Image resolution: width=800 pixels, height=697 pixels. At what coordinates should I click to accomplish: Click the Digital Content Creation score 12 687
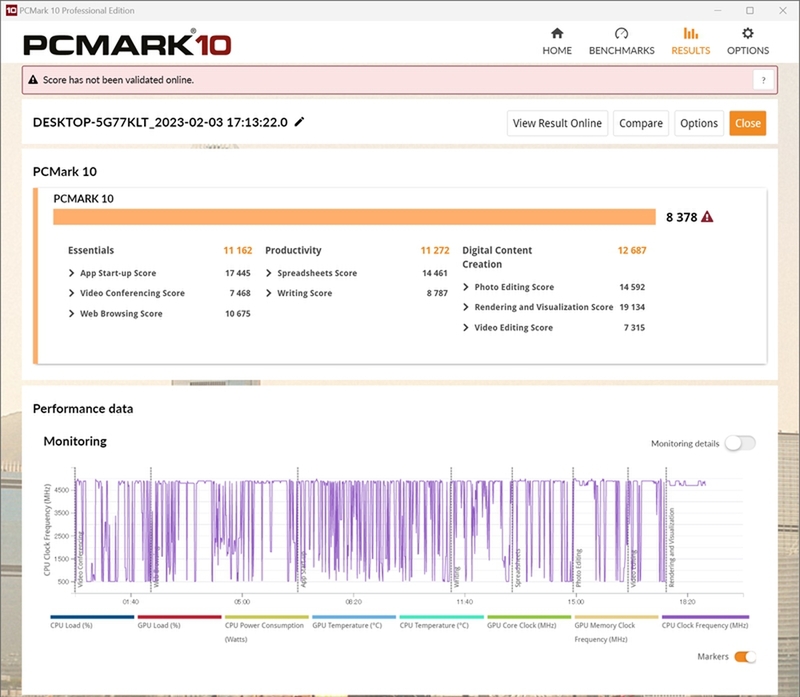point(632,250)
